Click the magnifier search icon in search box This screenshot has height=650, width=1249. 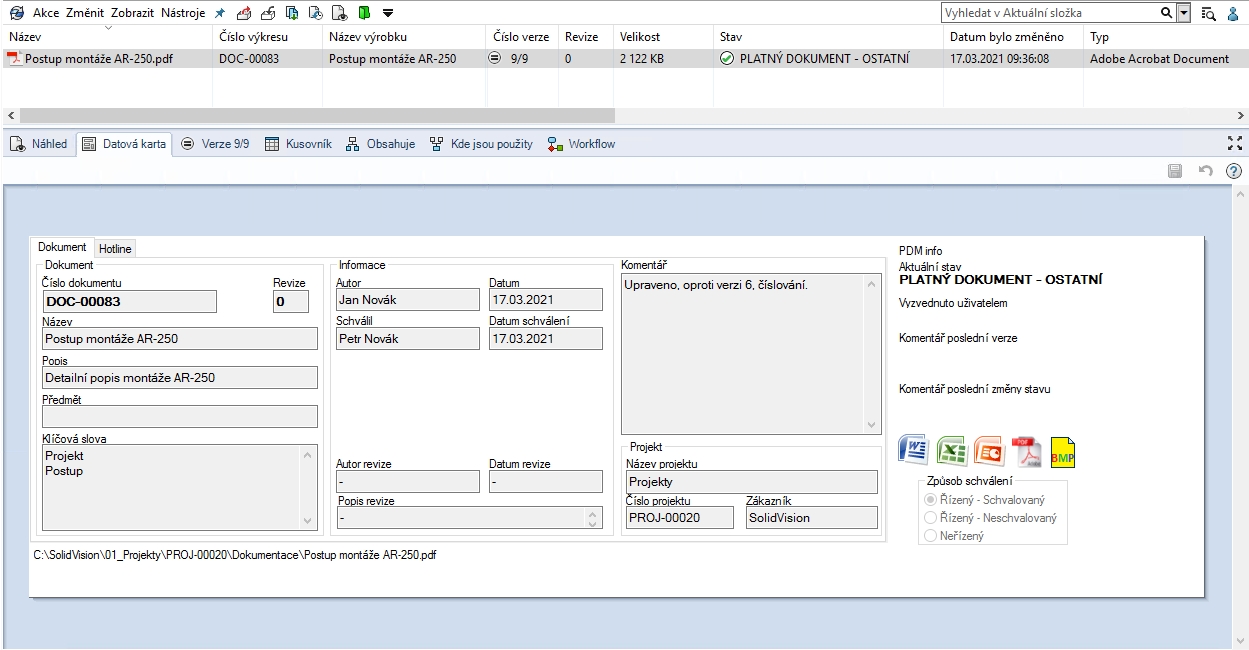1166,13
